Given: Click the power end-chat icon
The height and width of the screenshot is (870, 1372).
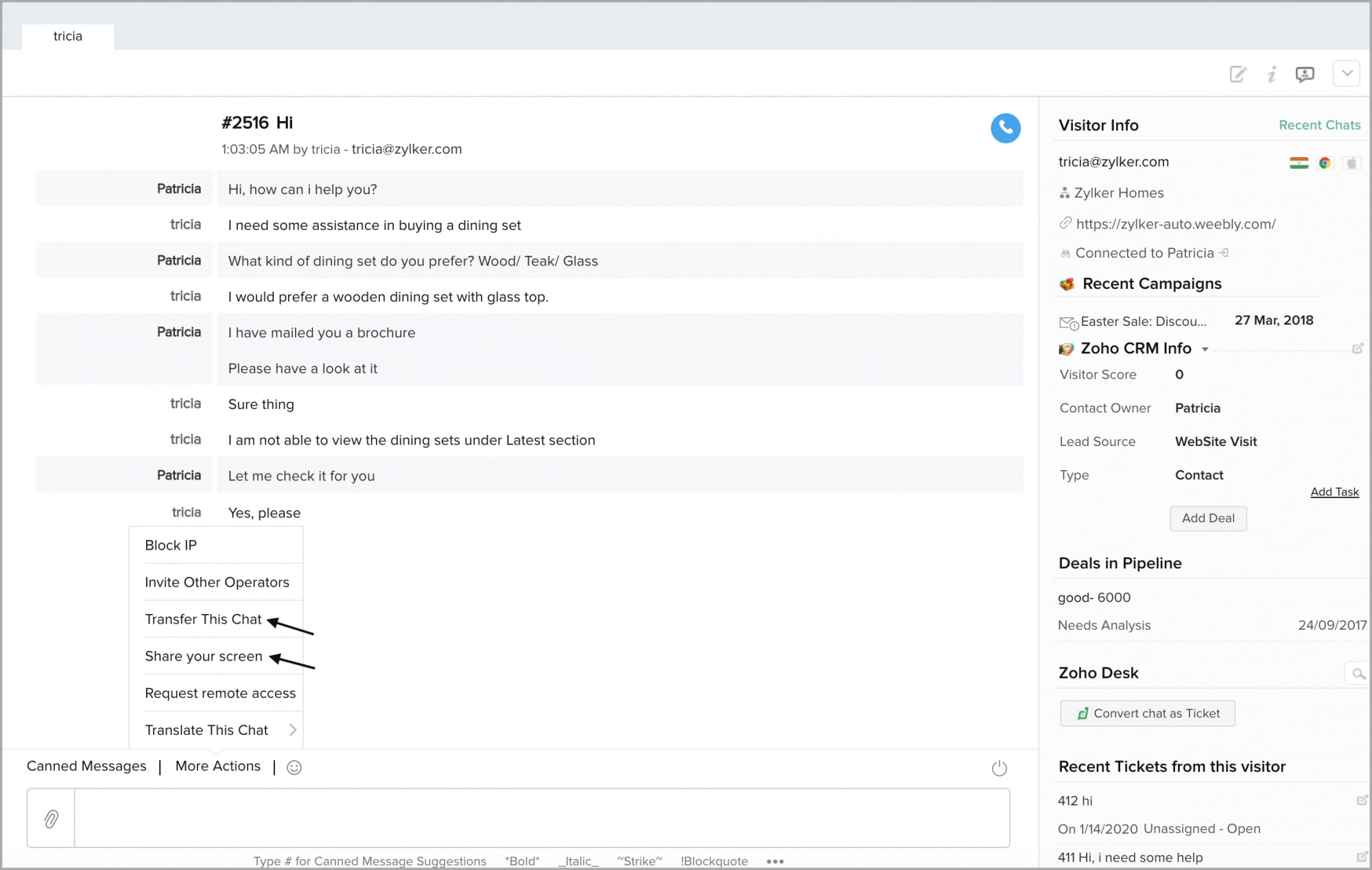Looking at the screenshot, I should (x=999, y=768).
